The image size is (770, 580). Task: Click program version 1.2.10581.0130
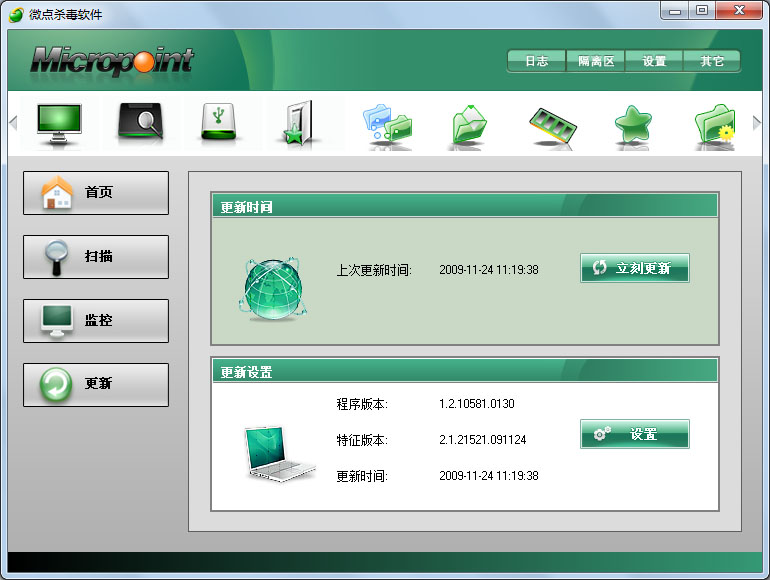(477, 404)
